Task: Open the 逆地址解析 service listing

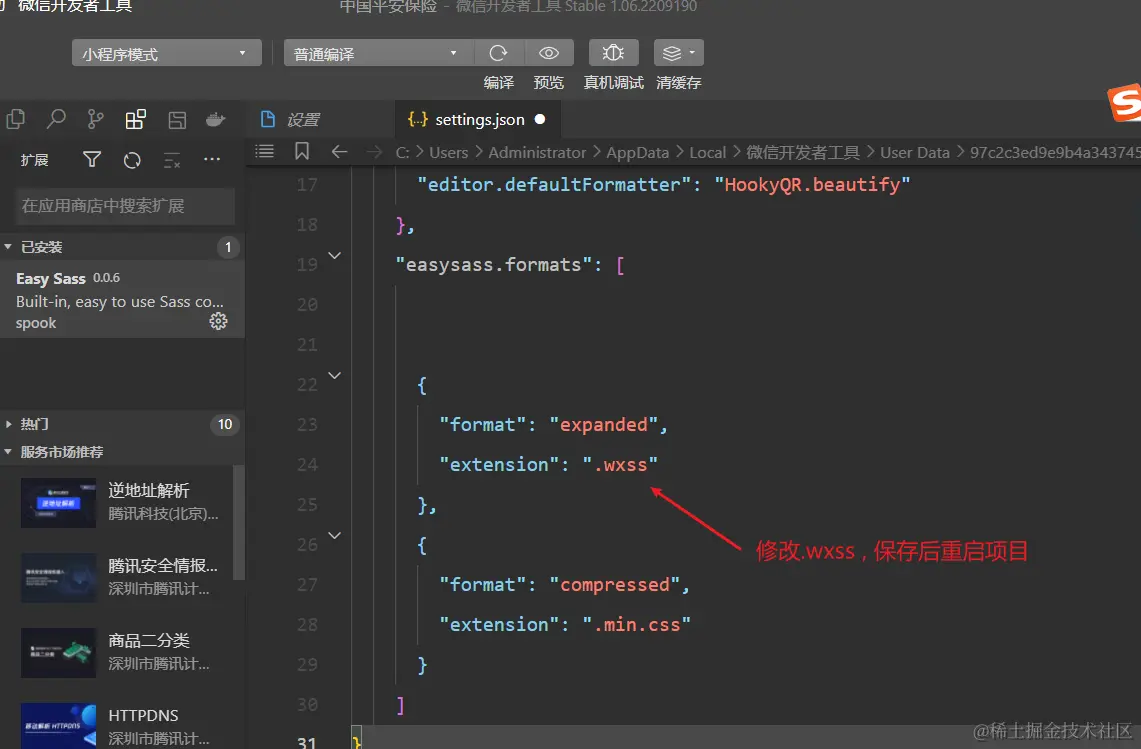Action: coord(148,491)
